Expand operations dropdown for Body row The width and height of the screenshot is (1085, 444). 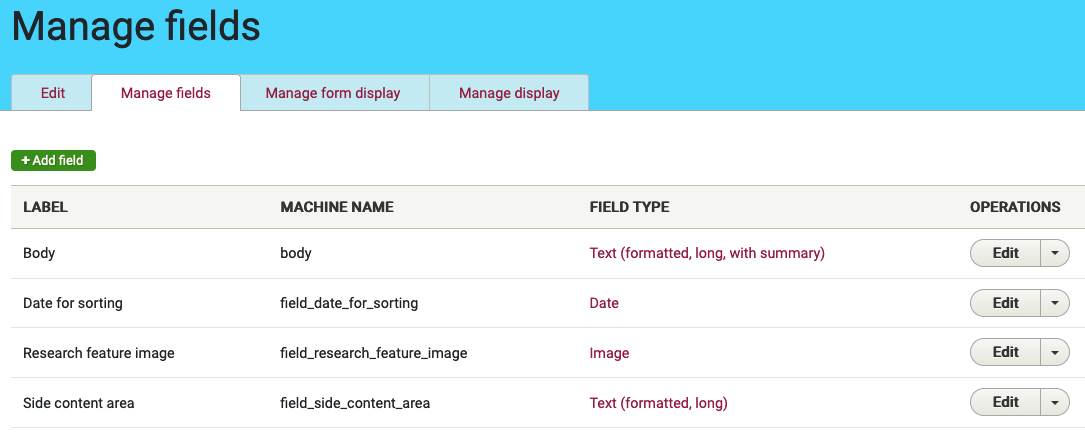point(1055,253)
